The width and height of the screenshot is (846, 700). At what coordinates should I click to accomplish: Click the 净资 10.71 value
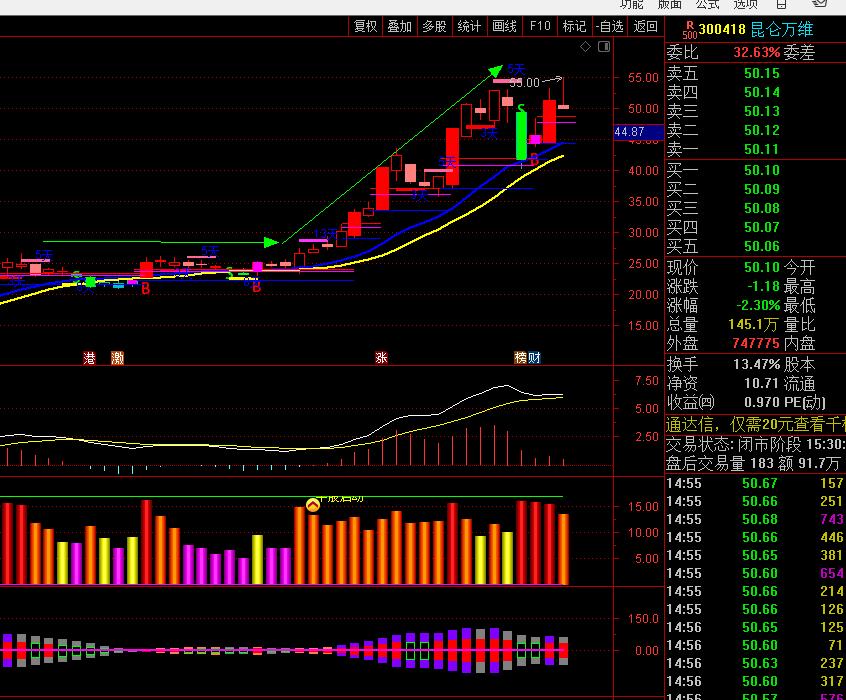[x=762, y=383]
